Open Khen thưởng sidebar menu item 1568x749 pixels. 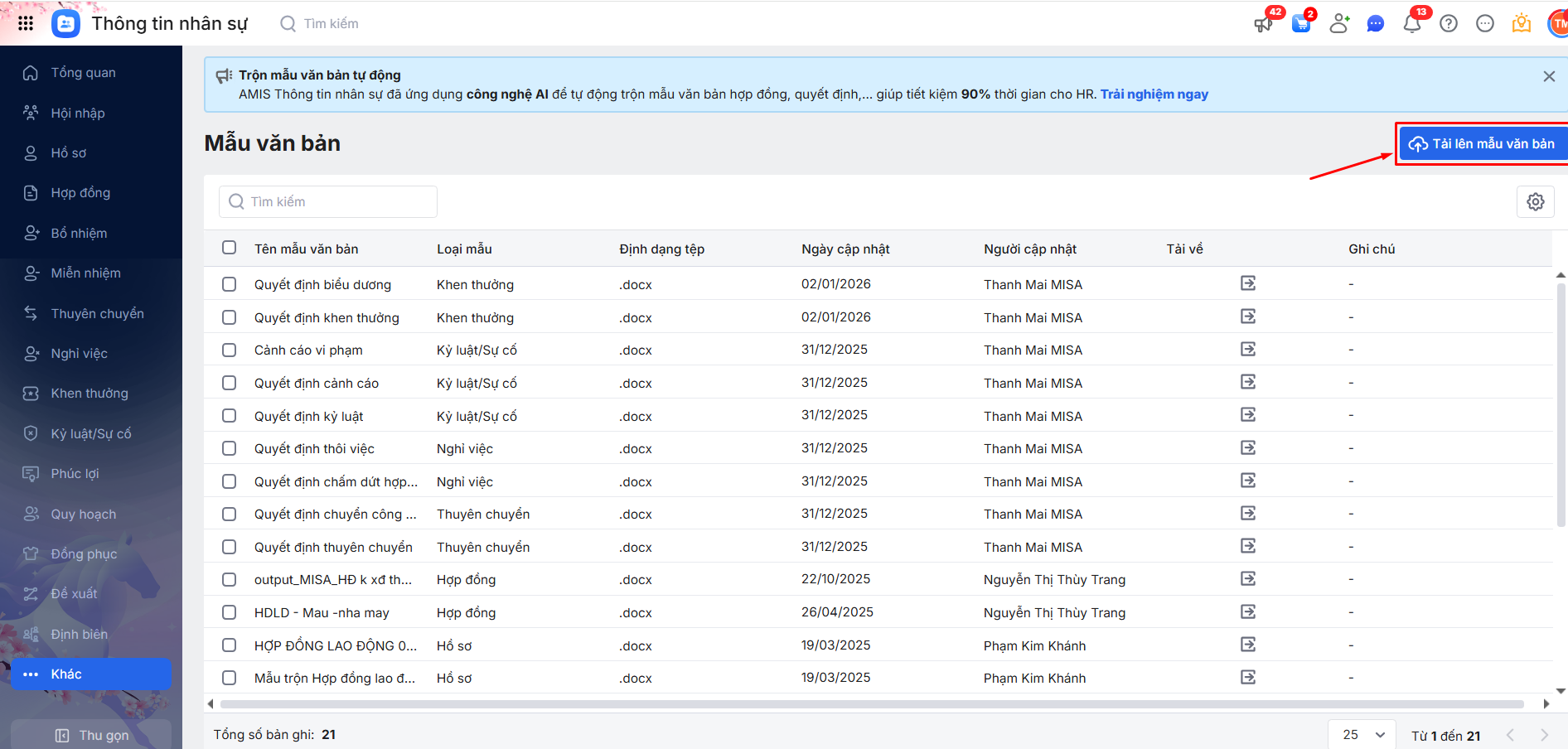coord(90,394)
